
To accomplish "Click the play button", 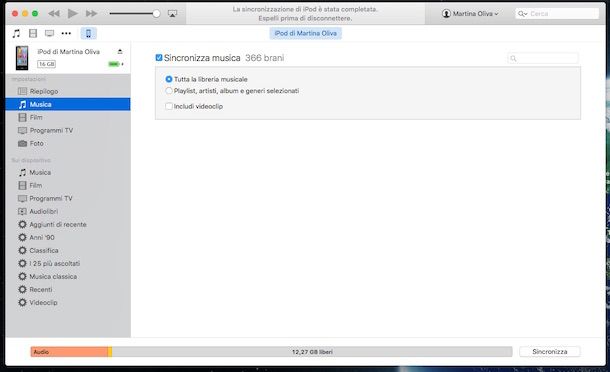I will 72,14.
